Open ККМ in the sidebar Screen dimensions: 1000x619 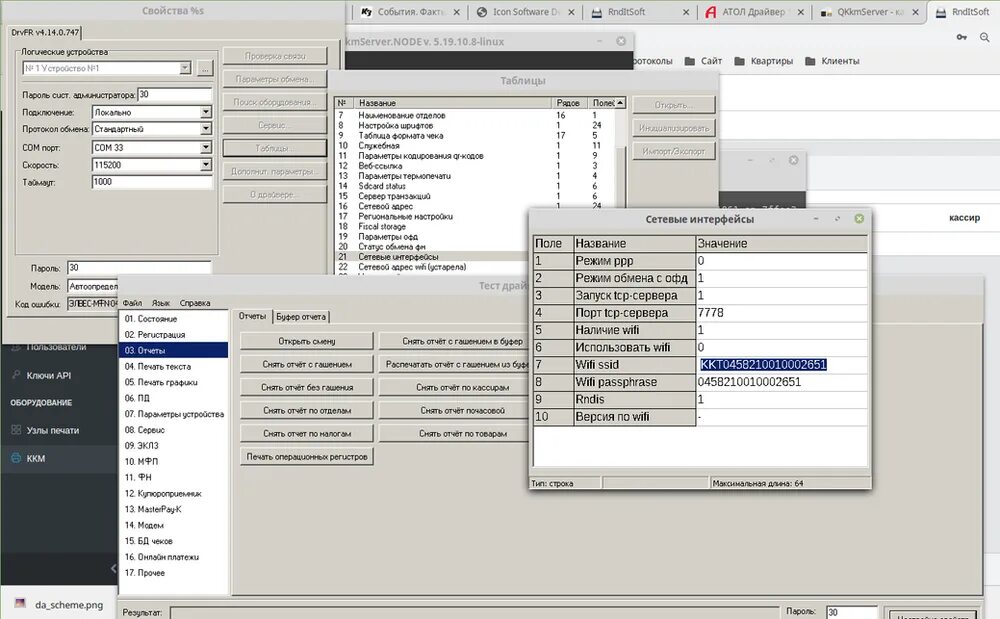[36, 458]
